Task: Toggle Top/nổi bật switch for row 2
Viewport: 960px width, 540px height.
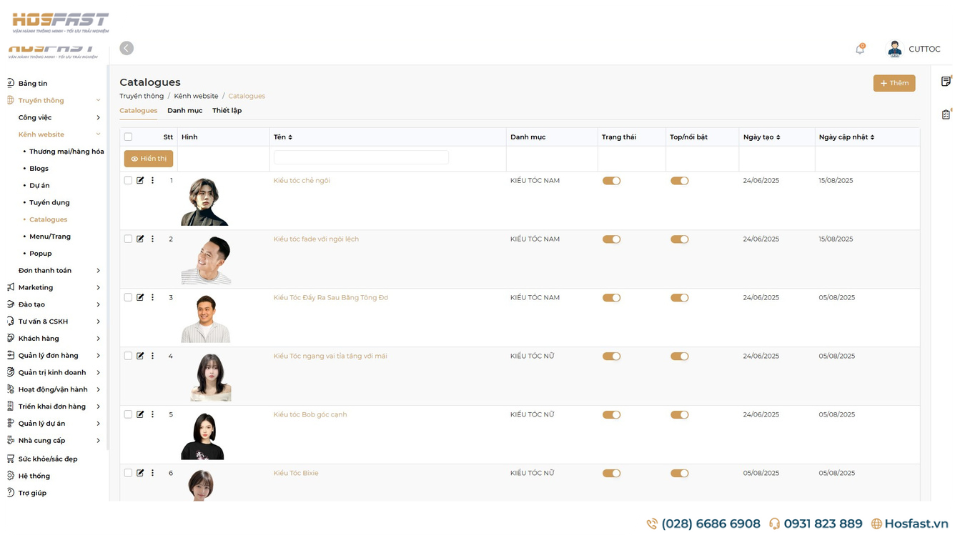Action: (x=679, y=240)
